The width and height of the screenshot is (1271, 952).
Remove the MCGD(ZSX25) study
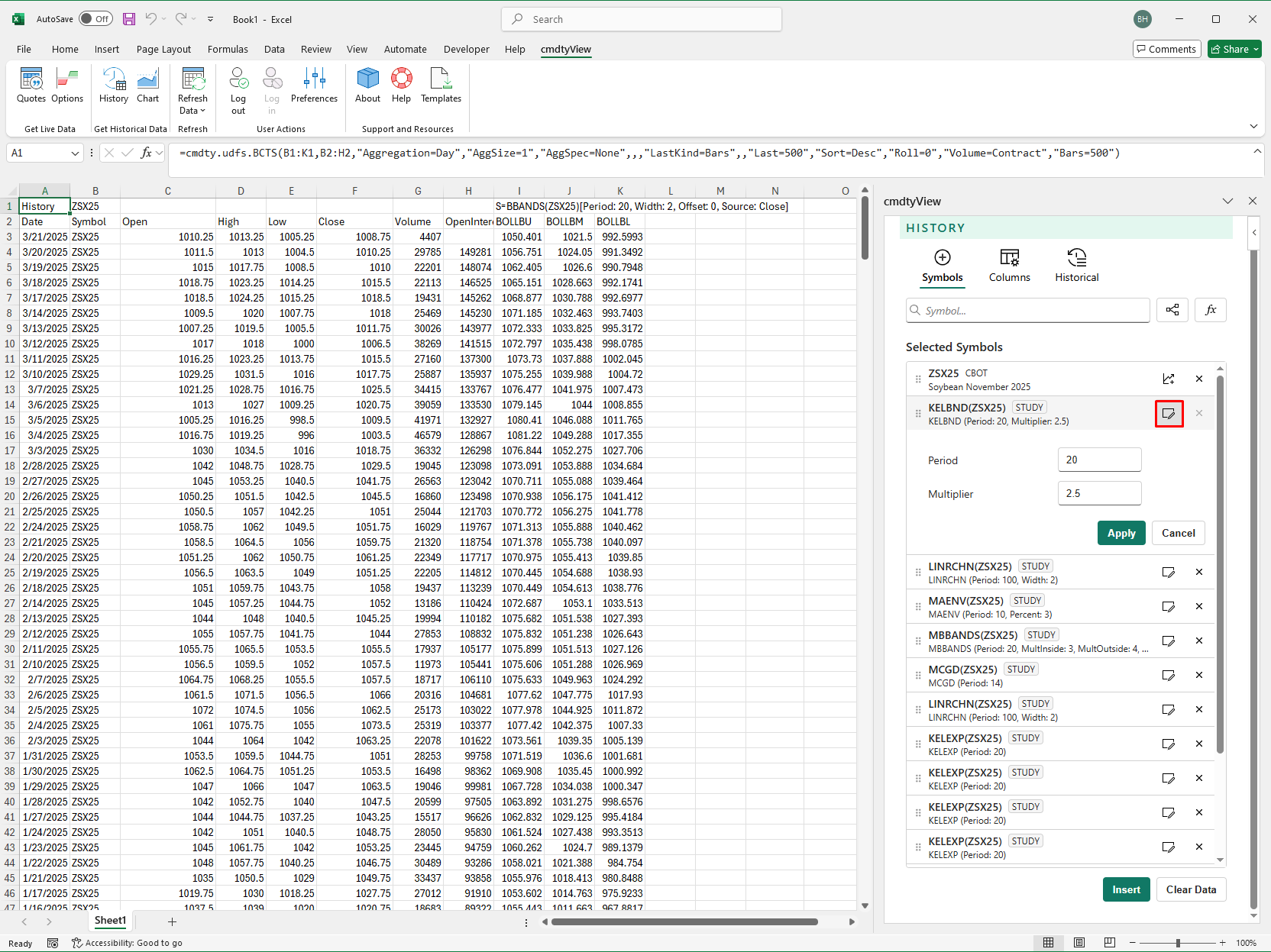(x=1199, y=675)
